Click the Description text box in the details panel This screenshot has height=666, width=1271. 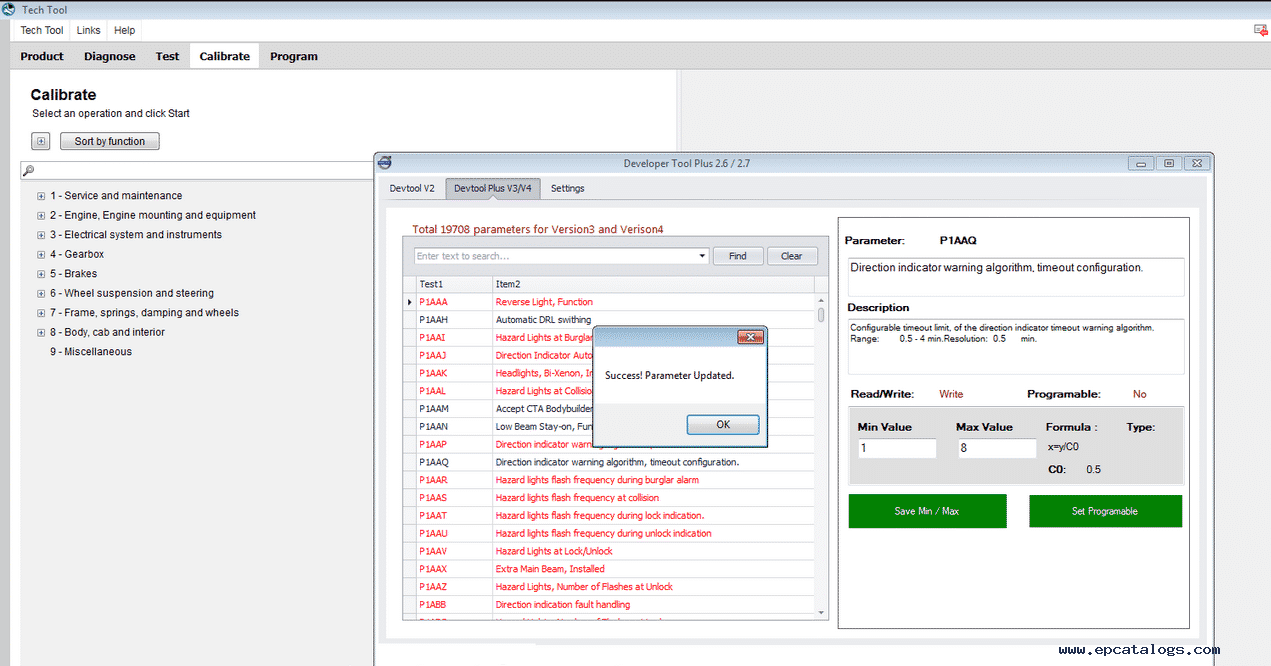1016,347
